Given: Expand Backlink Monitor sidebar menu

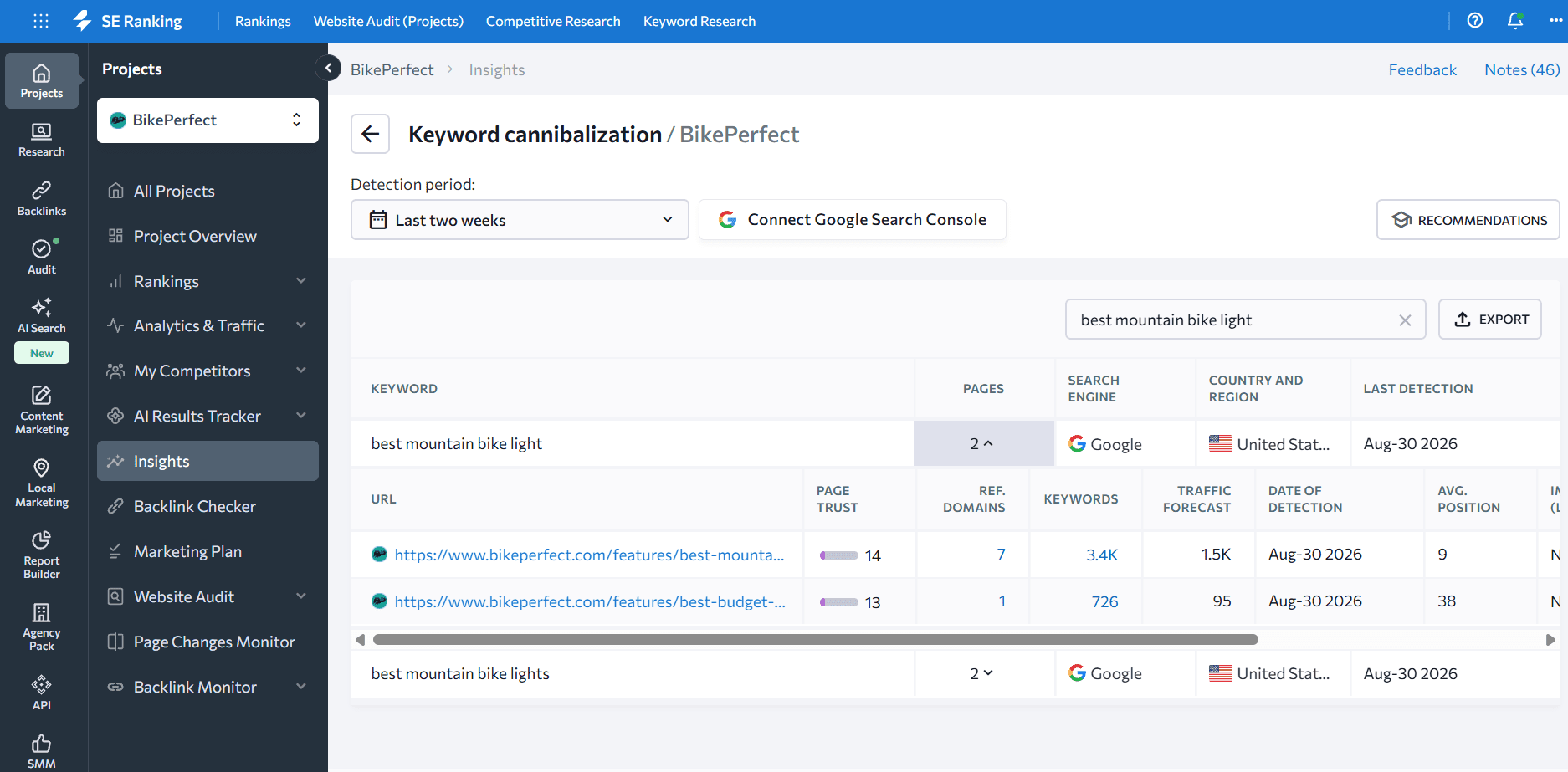Looking at the screenshot, I should click(x=301, y=687).
